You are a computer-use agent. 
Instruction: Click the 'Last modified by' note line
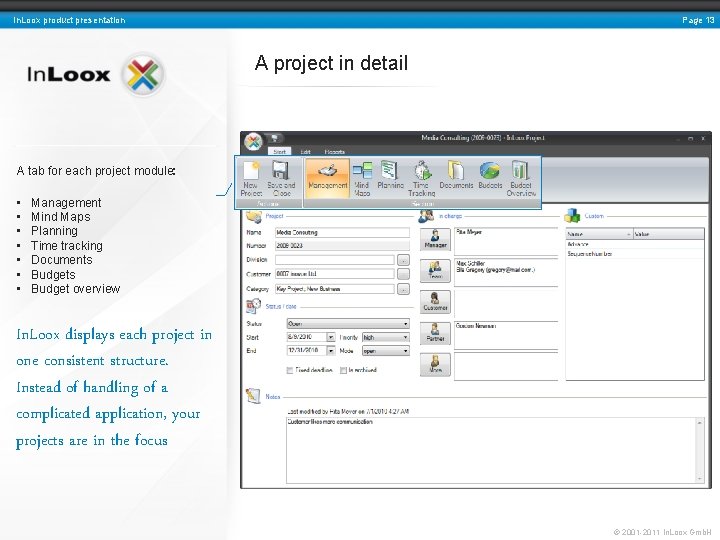[348, 411]
